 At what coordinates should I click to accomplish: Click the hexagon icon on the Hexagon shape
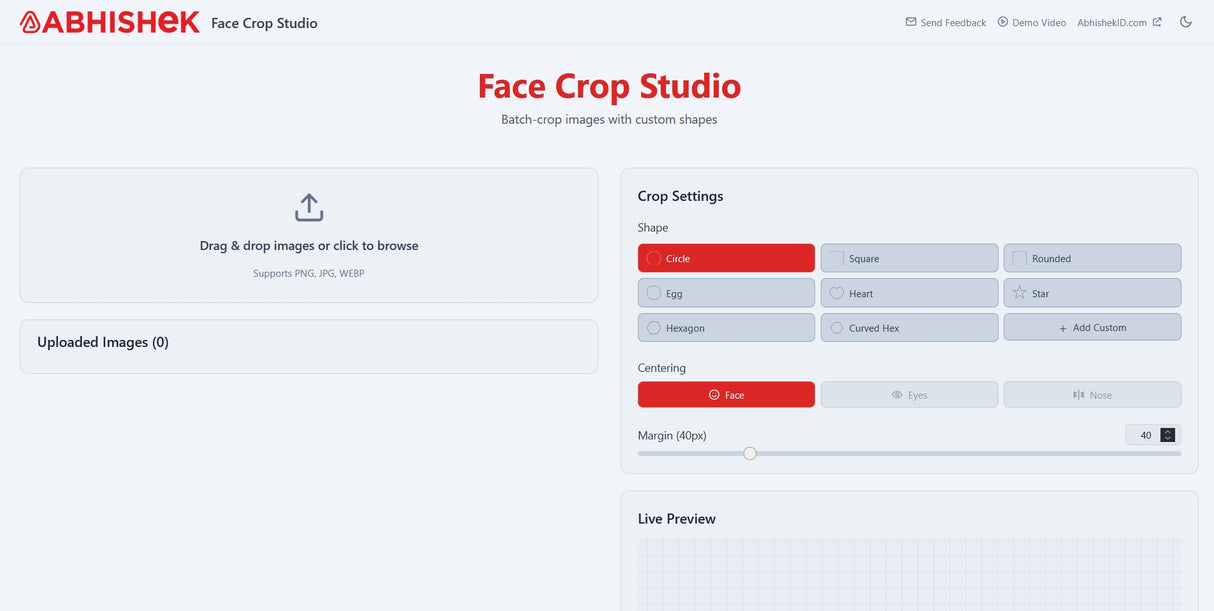pyautogui.click(x=654, y=327)
